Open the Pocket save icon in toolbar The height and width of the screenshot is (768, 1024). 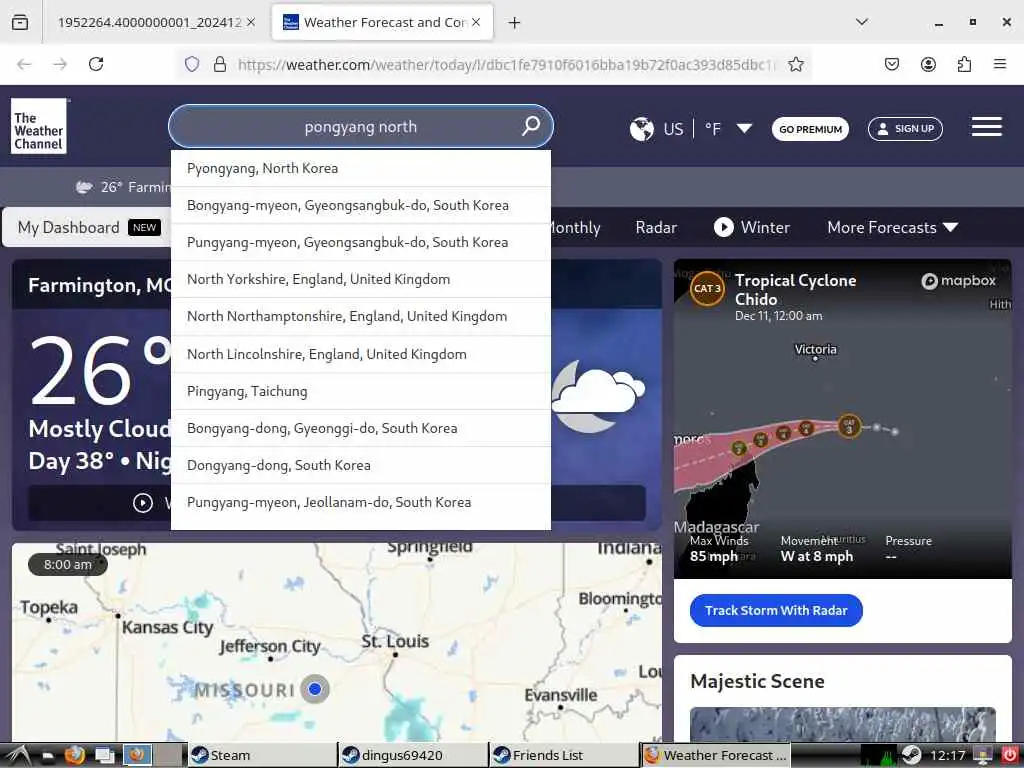pos(891,64)
